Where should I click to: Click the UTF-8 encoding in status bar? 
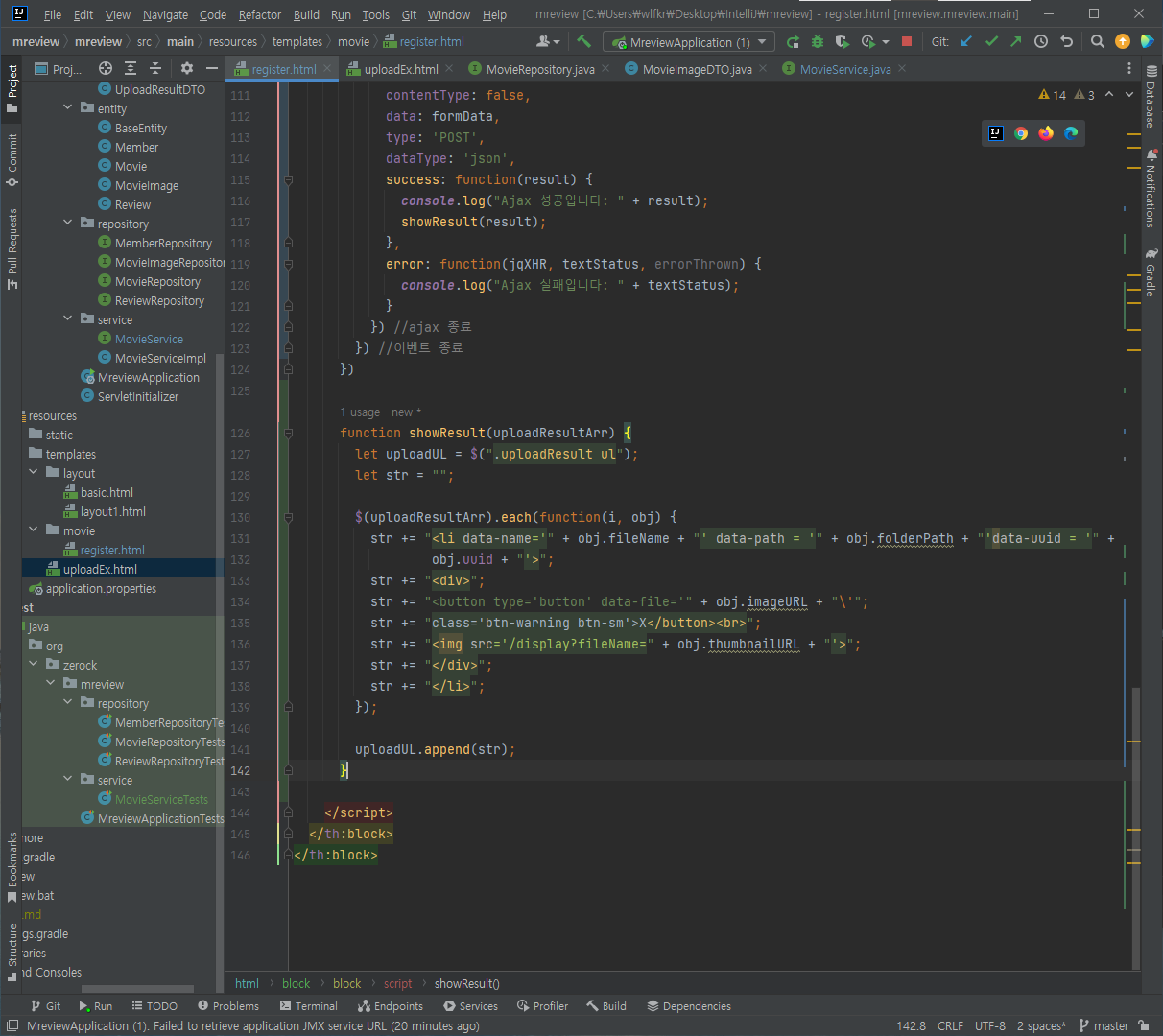(x=990, y=1025)
